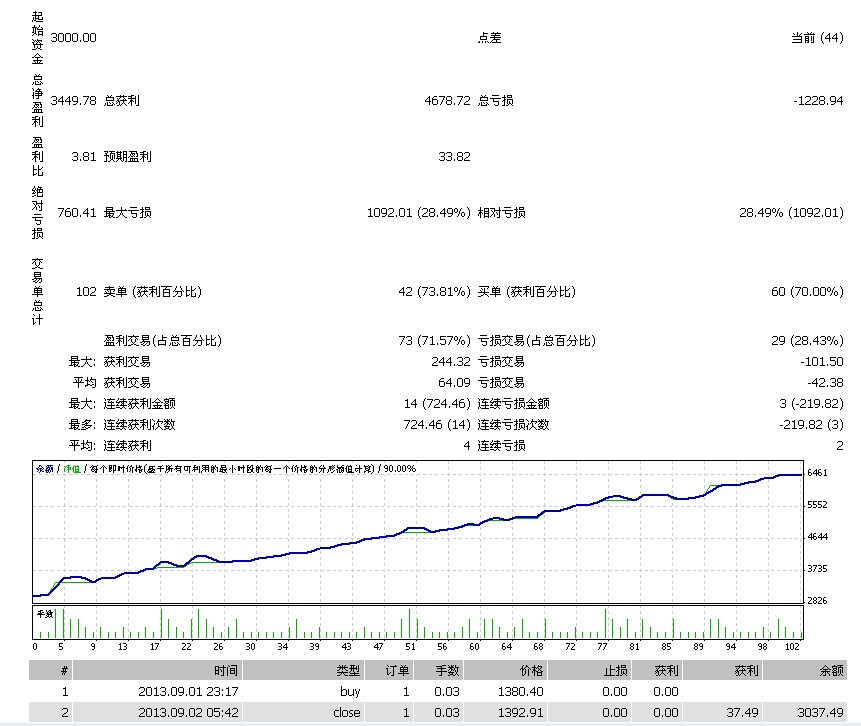Screen dimensions: 861x726
Task: Select the profit factor value 3.81
Action: [x=83, y=157]
